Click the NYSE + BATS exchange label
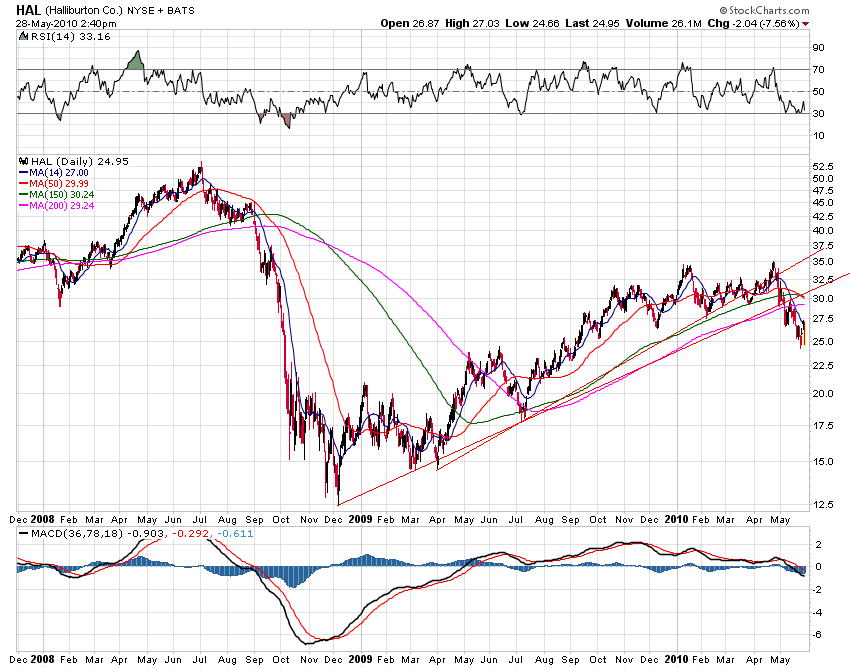The image size is (850, 668). point(160,10)
